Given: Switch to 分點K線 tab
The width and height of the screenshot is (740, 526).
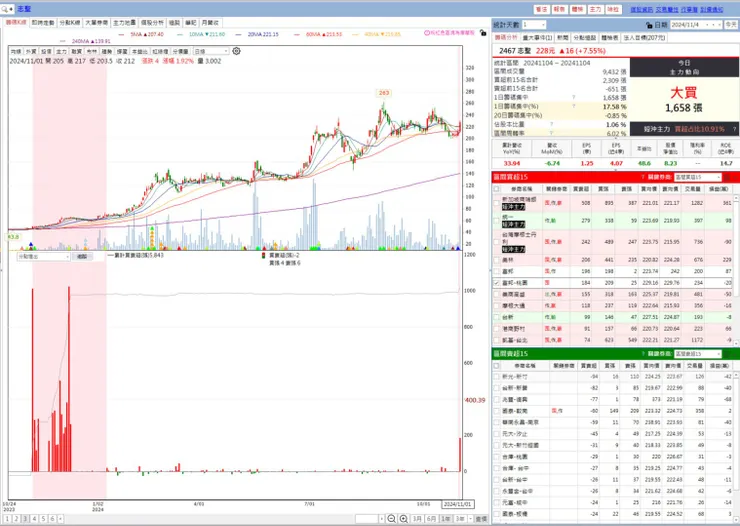Looking at the screenshot, I should pyautogui.click(x=69, y=23).
